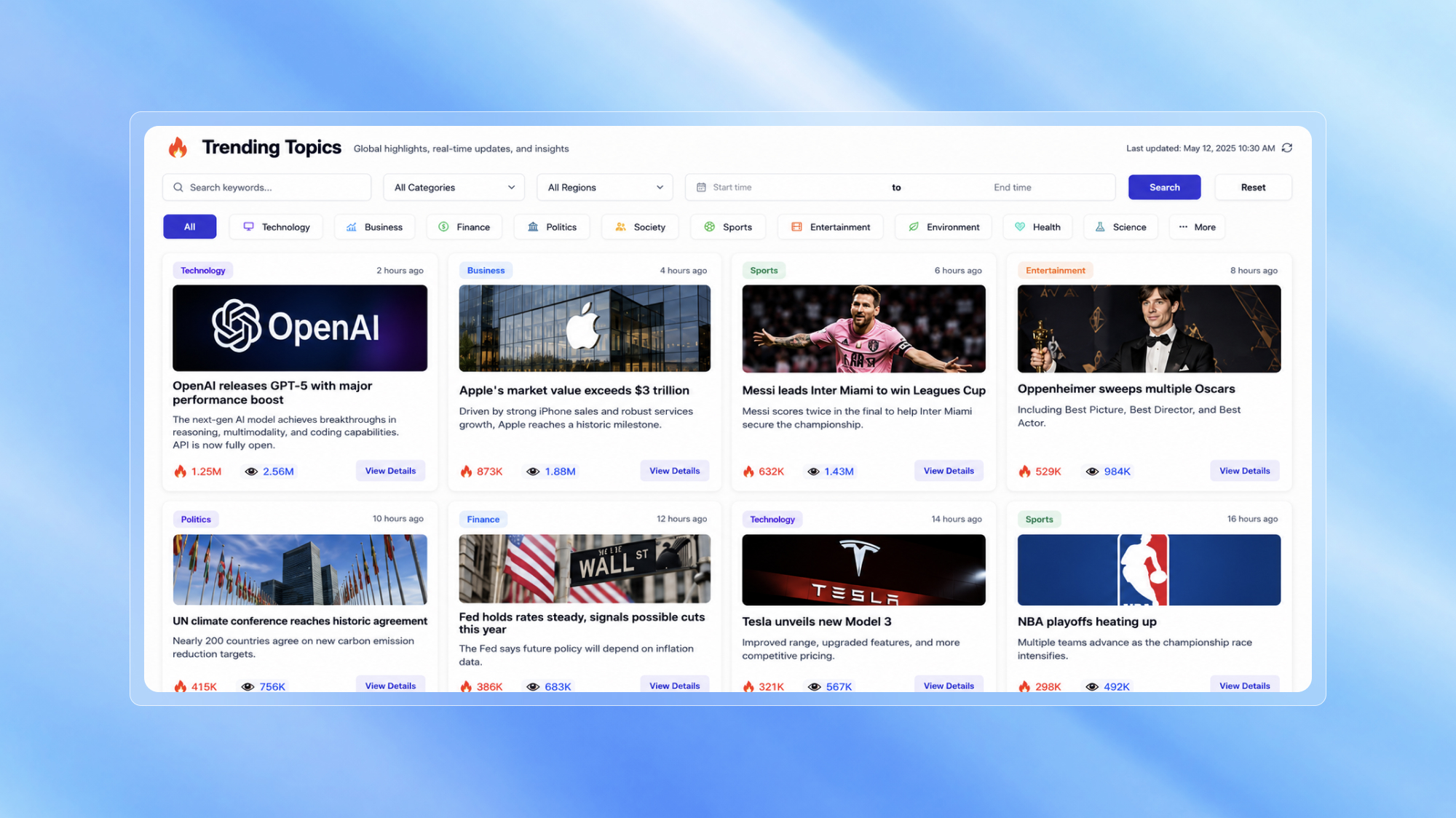Click the magnifier icon in the keyword search box
This screenshot has width=1456, height=818.
tap(178, 187)
